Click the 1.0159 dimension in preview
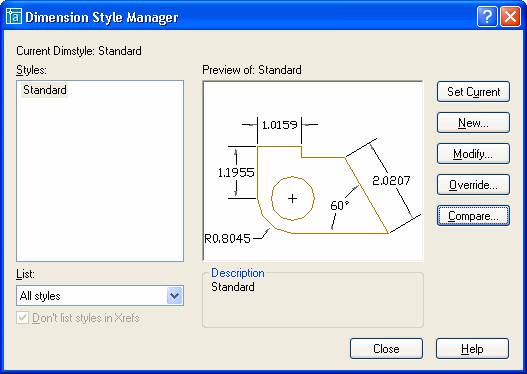This screenshot has width=527, height=374. (280, 125)
